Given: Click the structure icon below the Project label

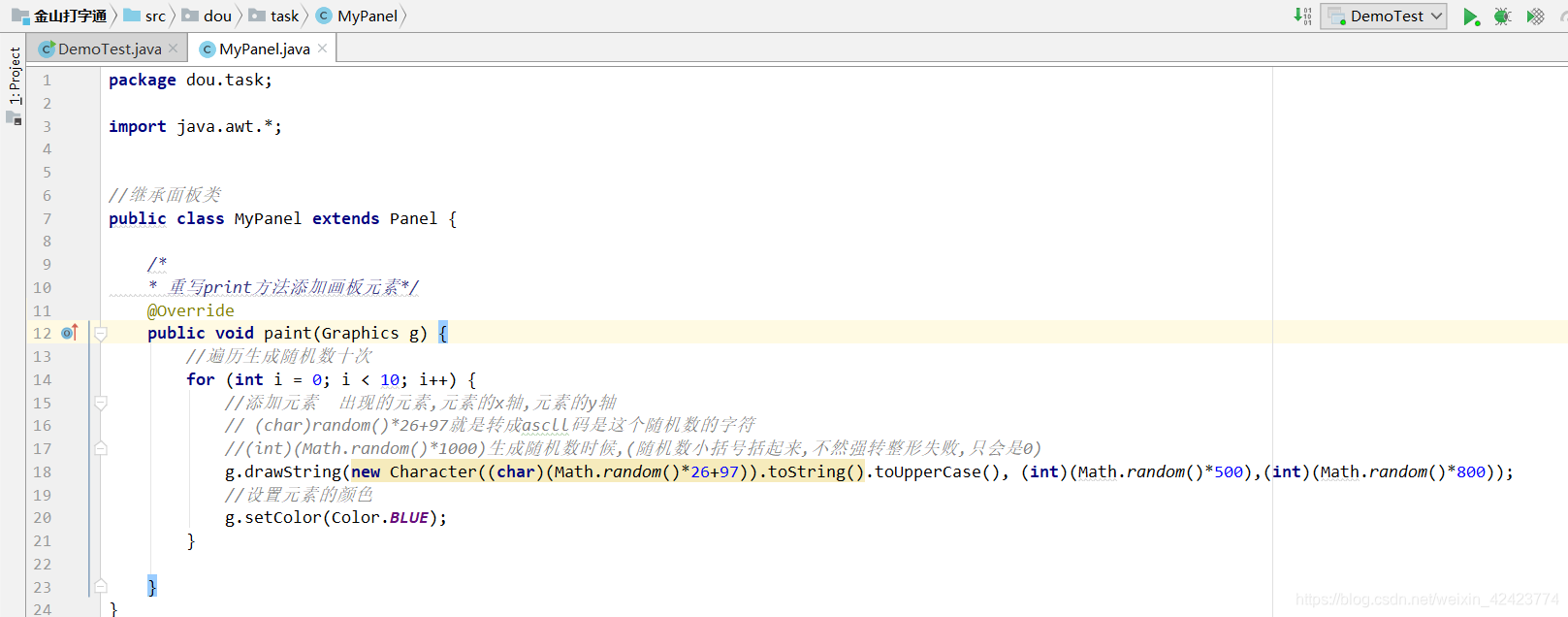Looking at the screenshot, I should (14, 118).
